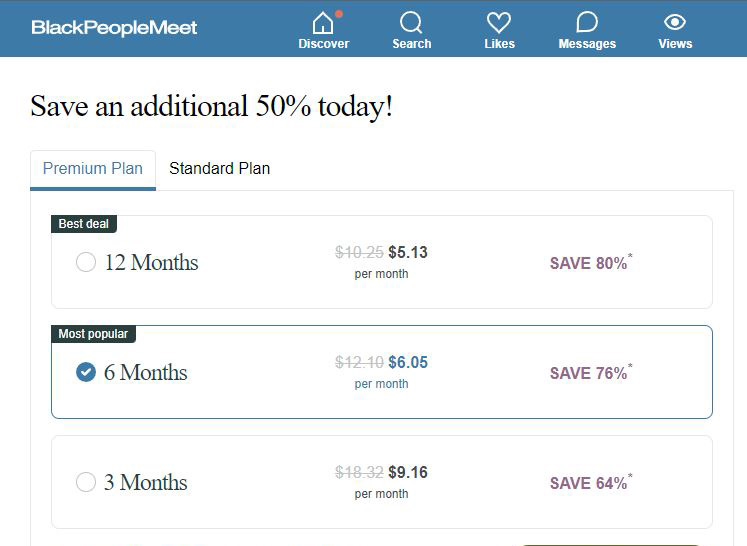Switch to the Premium Plan tab

(x=93, y=169)
